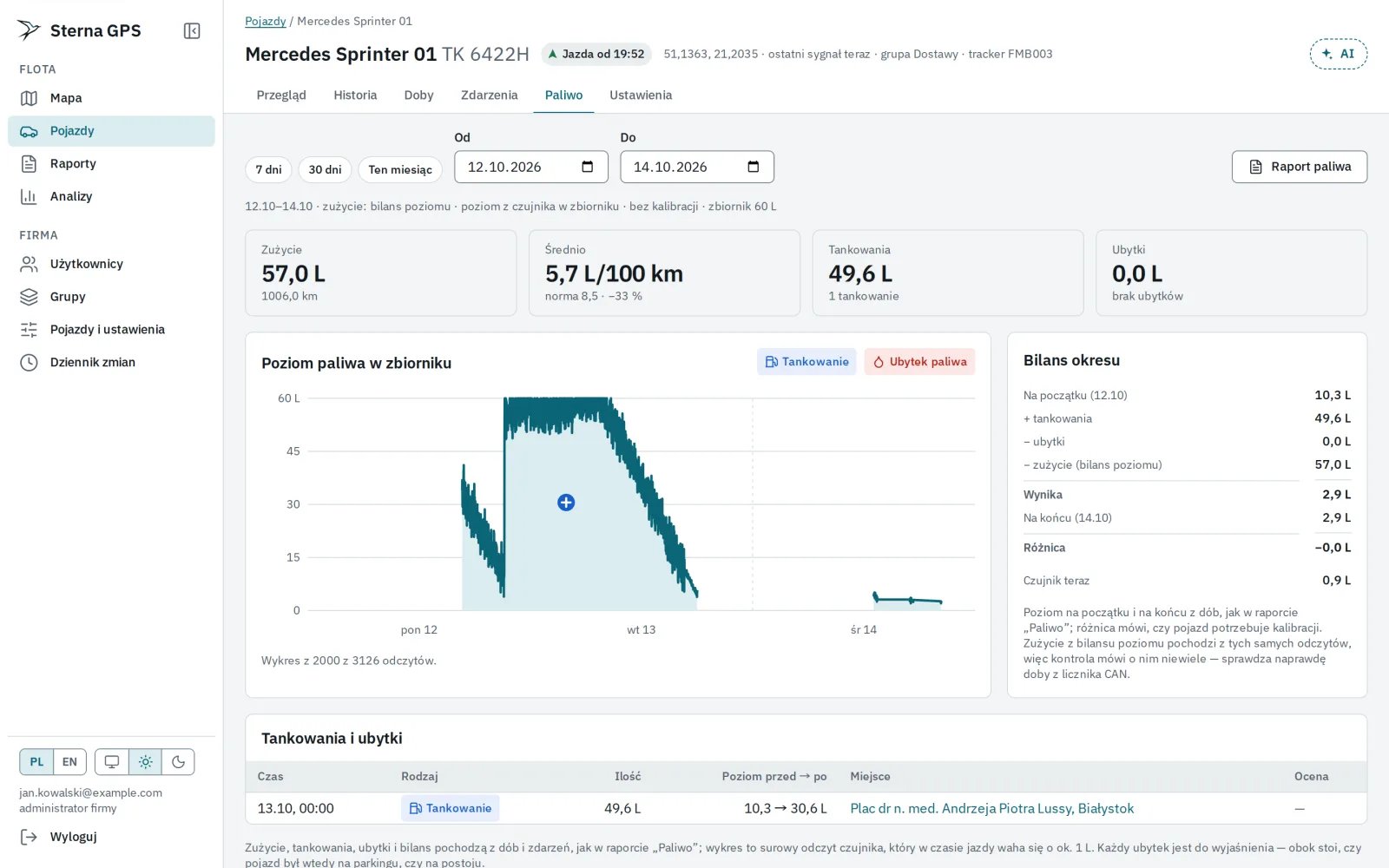Choose the 7 dni range

pyautogui.click(x=268, y=169)
